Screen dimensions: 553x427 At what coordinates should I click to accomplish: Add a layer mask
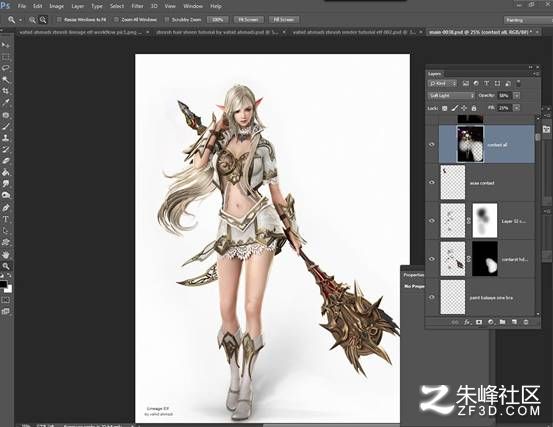(x=479, y=322)
